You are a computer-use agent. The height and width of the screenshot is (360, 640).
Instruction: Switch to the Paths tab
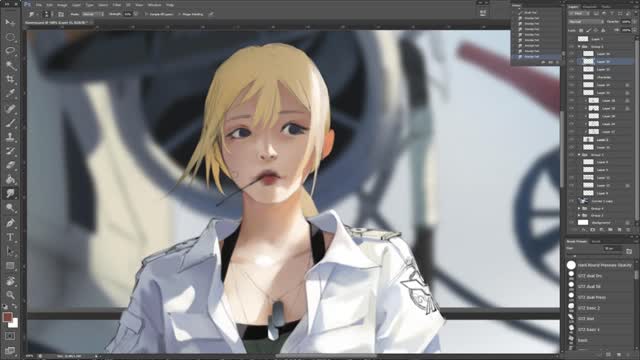point(607,7)
